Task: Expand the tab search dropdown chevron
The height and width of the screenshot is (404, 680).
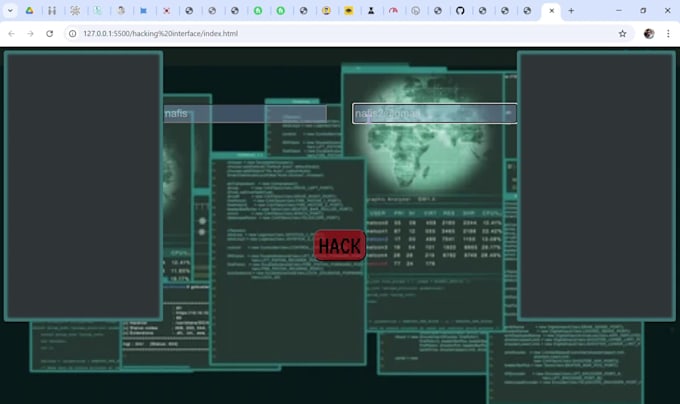Action: 10,10
